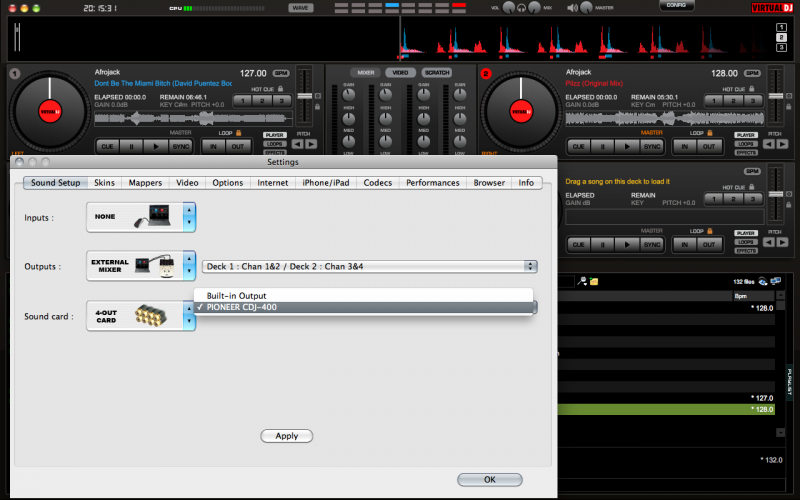Adjust the MASTER volume knob
Screen dimensions: 800x500
(x=586, y=8)
